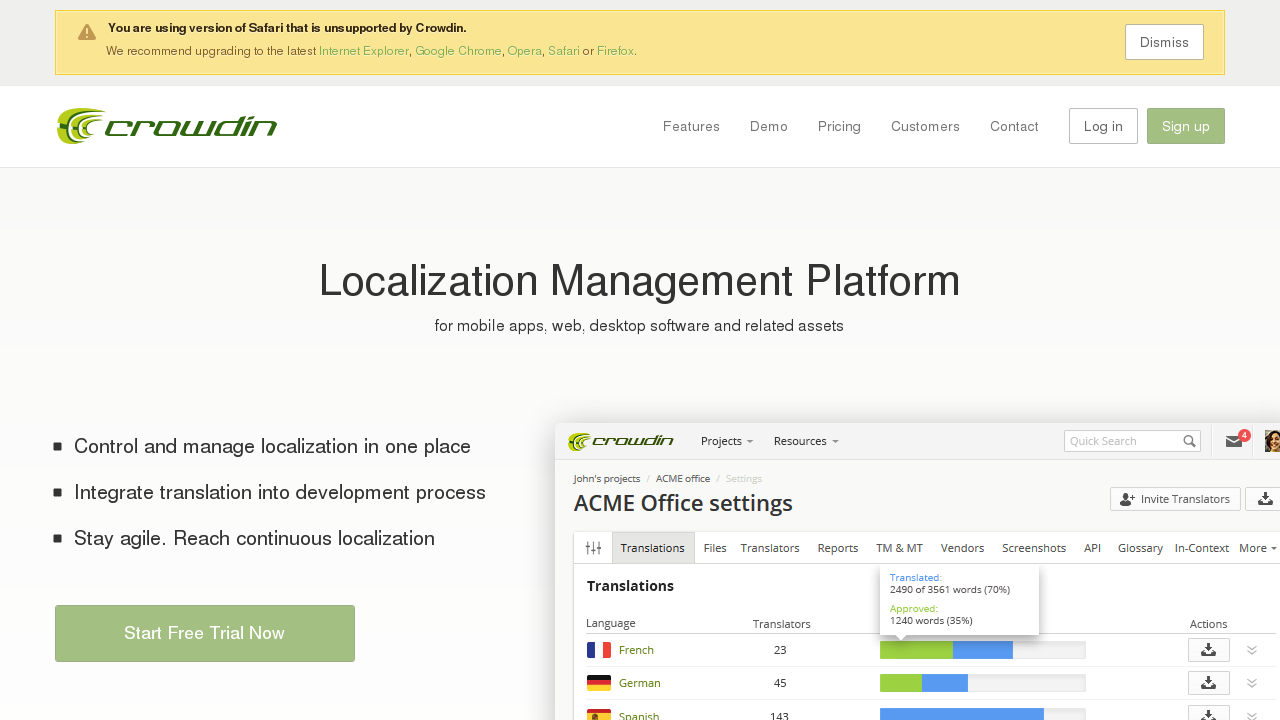This screenshot has width=1280, height=720.
Task: Switch to the Files tab
Action: point(715,548)
